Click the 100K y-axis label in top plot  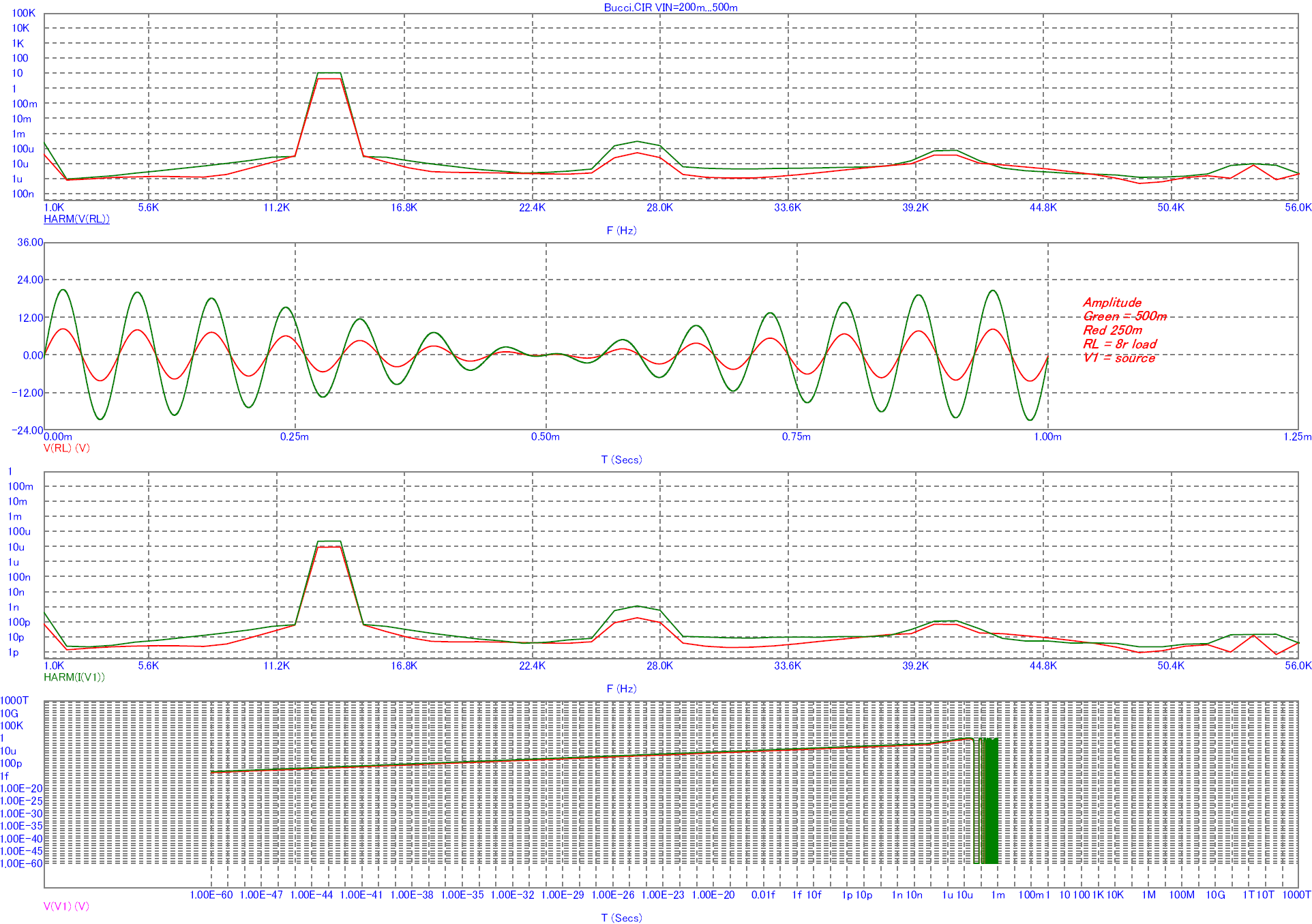pos(24,13)
